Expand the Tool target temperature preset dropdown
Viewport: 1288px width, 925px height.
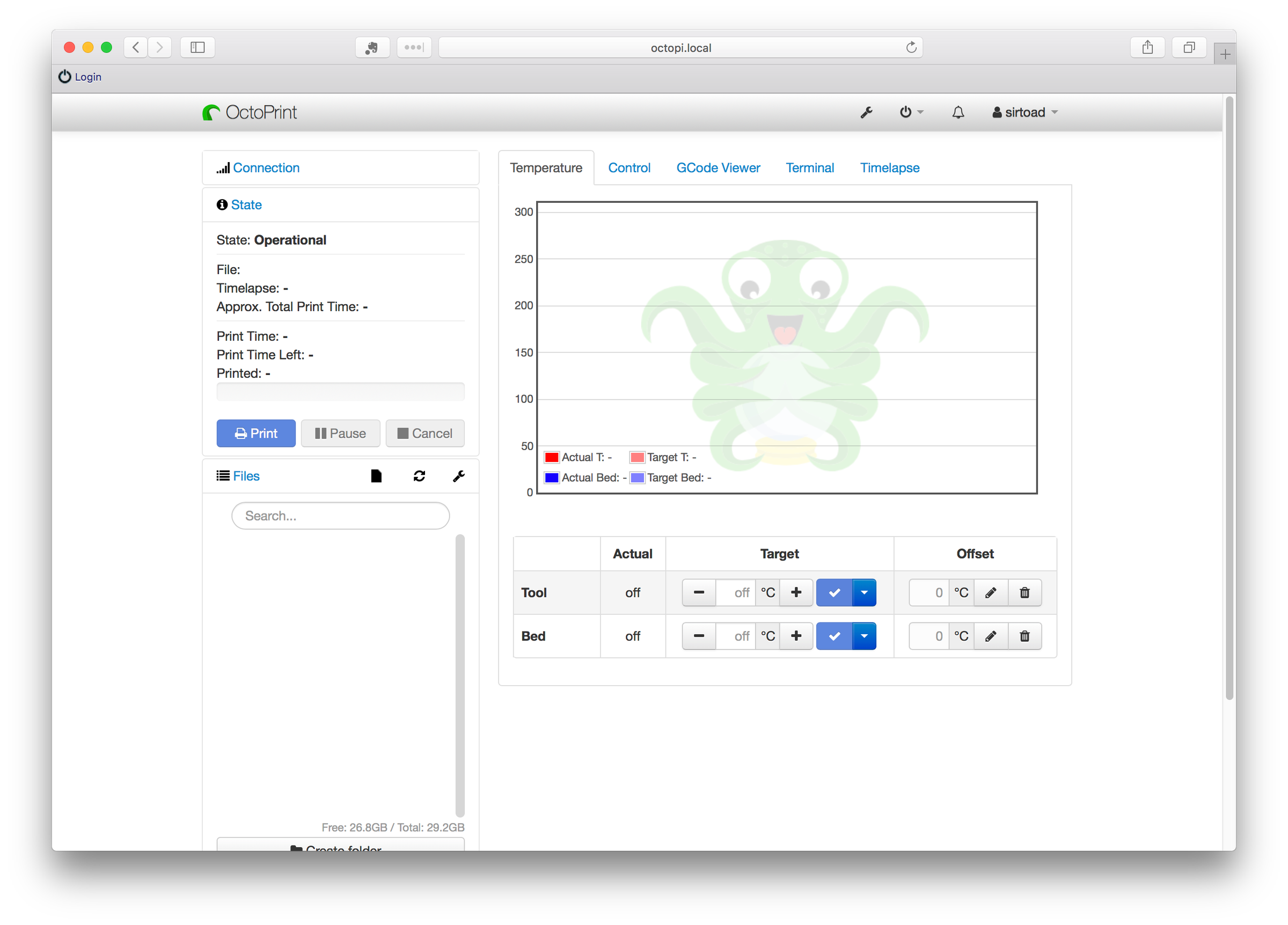point(865,592)
